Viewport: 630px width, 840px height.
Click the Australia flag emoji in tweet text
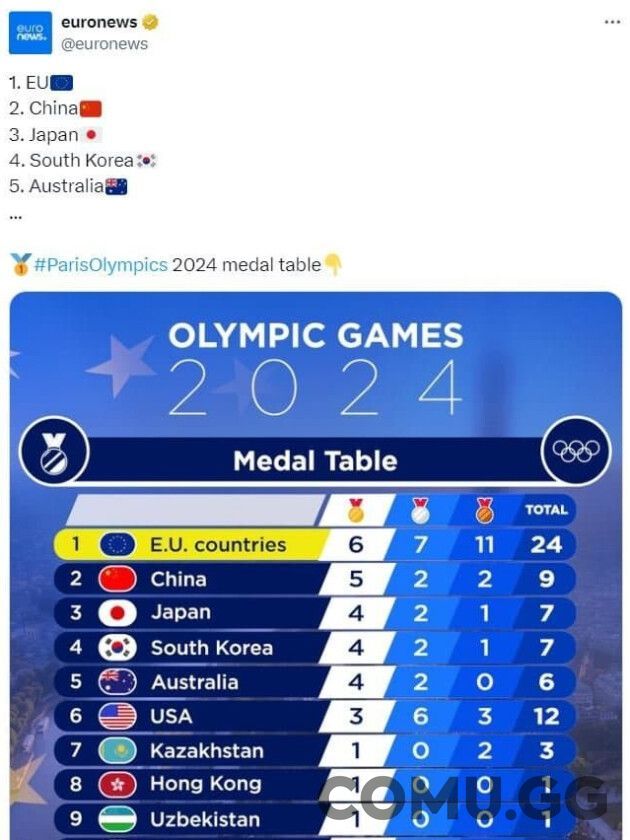(x=117, y=187)
